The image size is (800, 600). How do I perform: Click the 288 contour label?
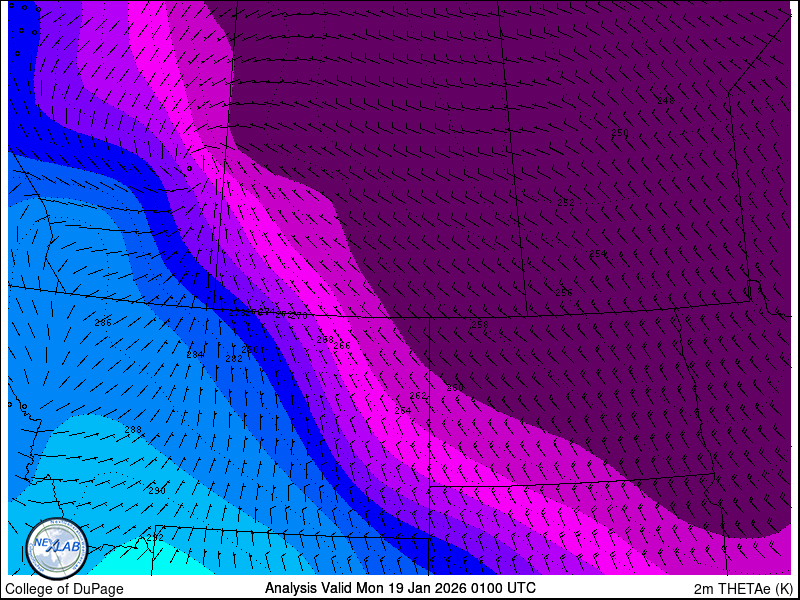click(133, 430)
